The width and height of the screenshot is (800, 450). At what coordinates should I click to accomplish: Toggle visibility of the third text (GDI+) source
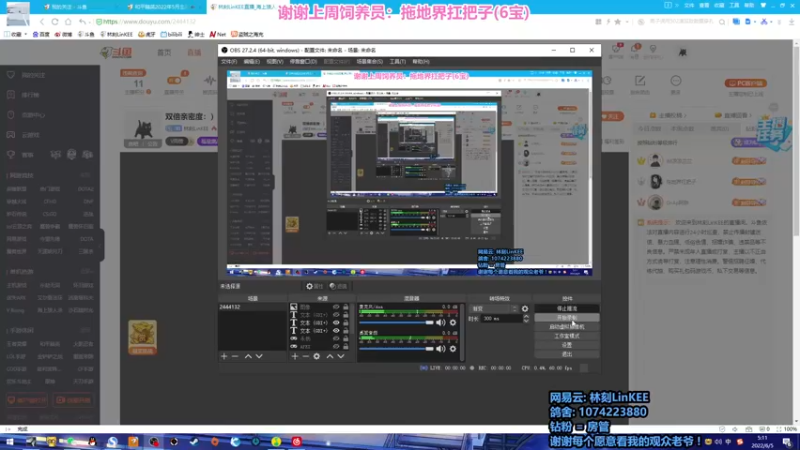click(x=336, y=331)
